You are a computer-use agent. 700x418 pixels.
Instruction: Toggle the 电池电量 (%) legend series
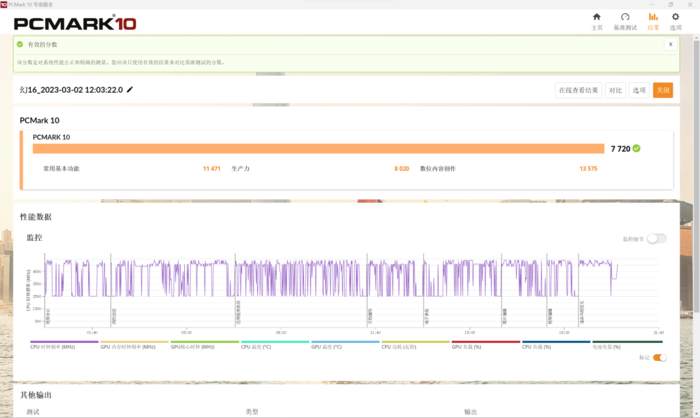tap(627, 345)
